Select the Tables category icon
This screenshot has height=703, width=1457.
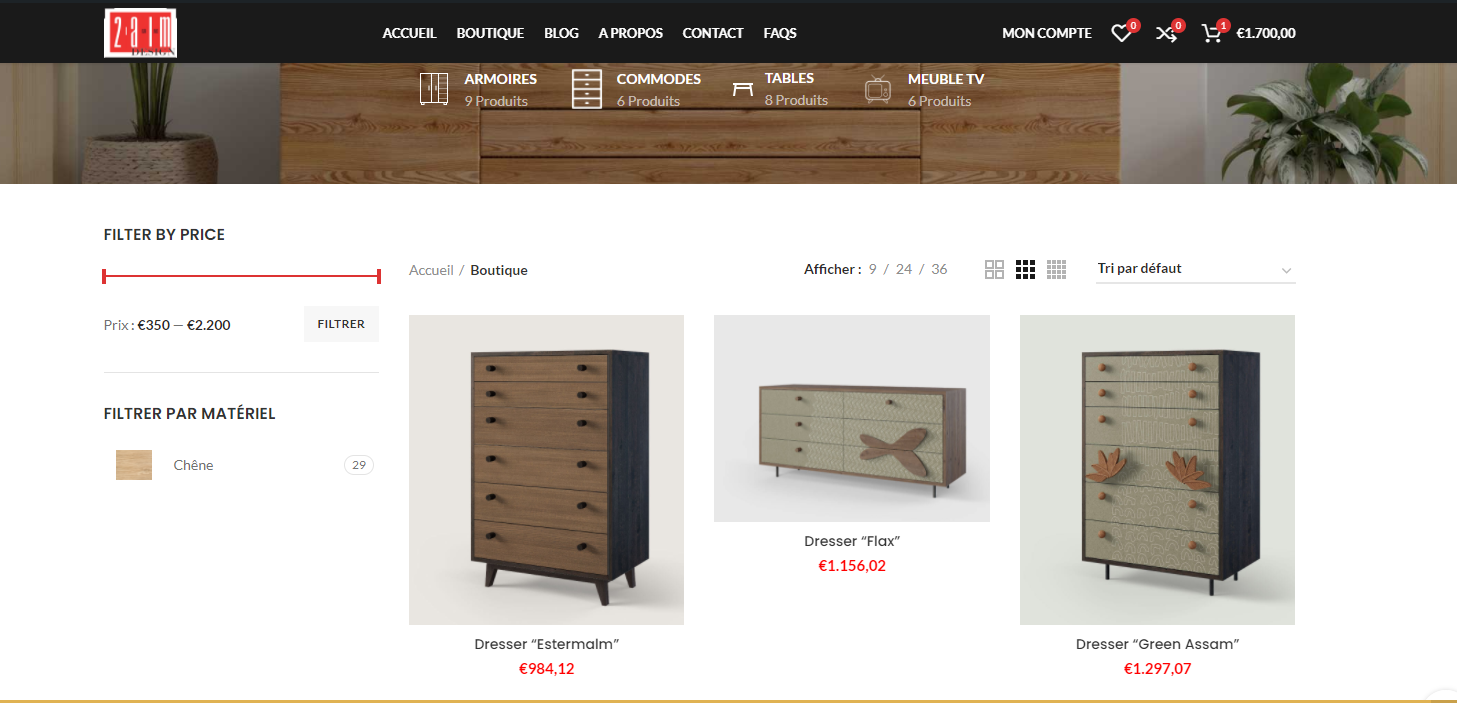pyautogui.click(x=742, y=89)
